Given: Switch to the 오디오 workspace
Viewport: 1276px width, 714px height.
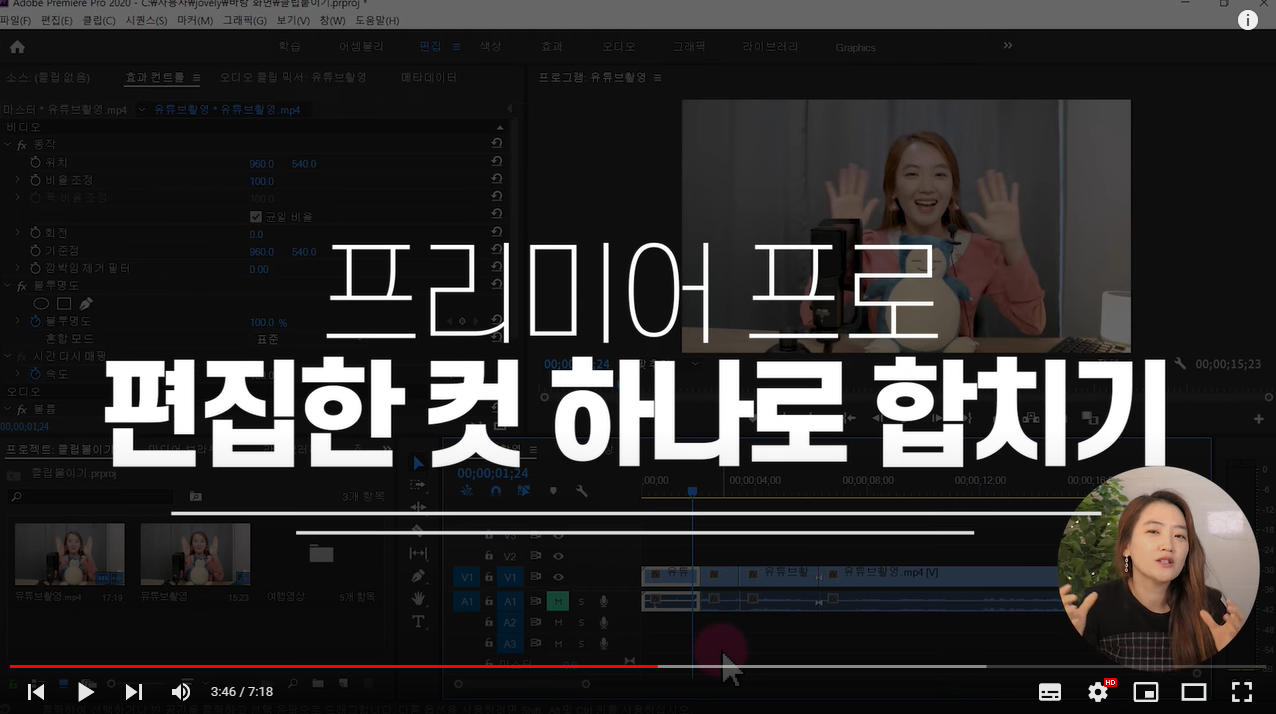Looking at the screenshot, I should [618, 47].
